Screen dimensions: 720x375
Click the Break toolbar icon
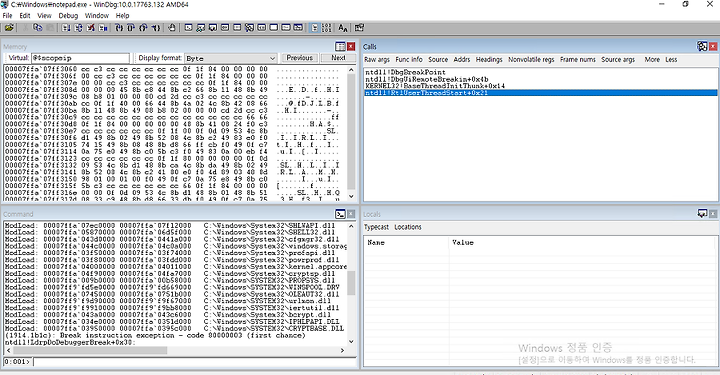point(103,28)
